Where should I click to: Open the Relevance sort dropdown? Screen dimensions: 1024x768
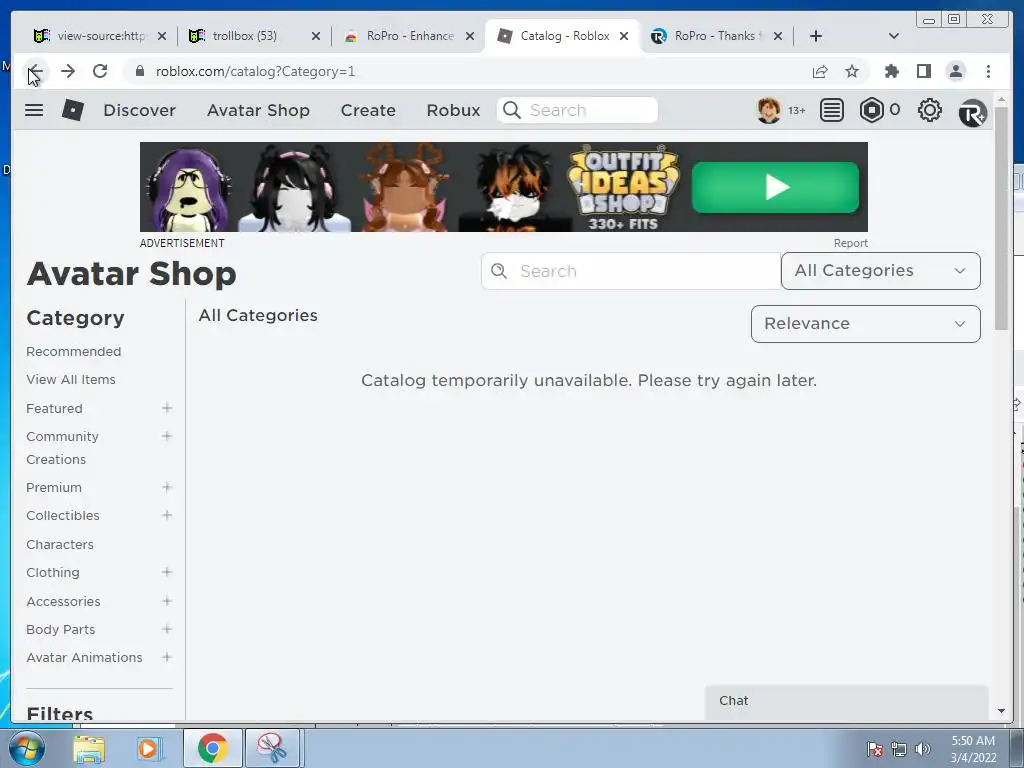[x=865, y=324]
